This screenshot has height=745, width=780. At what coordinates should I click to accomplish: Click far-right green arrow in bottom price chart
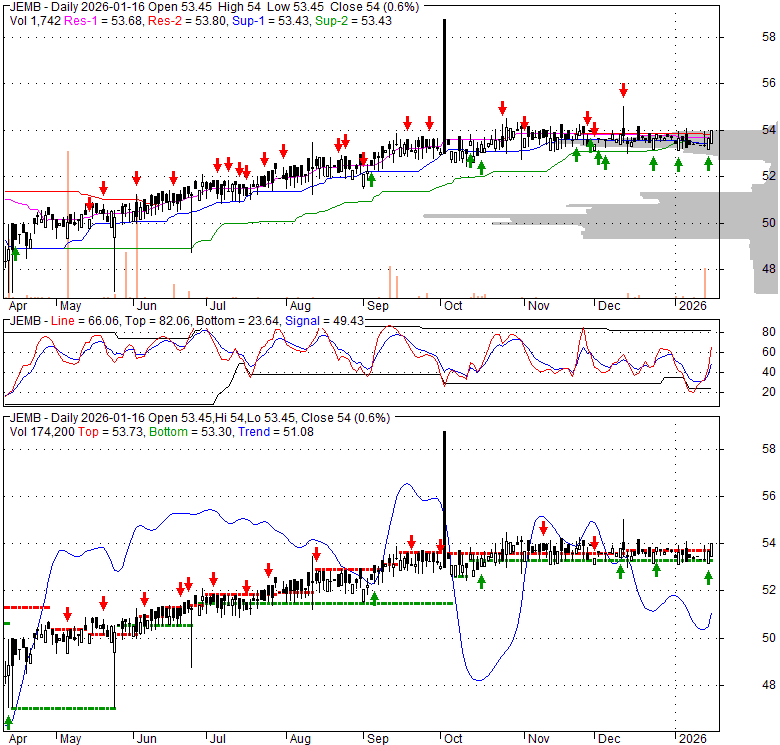[x=709, y=577]
